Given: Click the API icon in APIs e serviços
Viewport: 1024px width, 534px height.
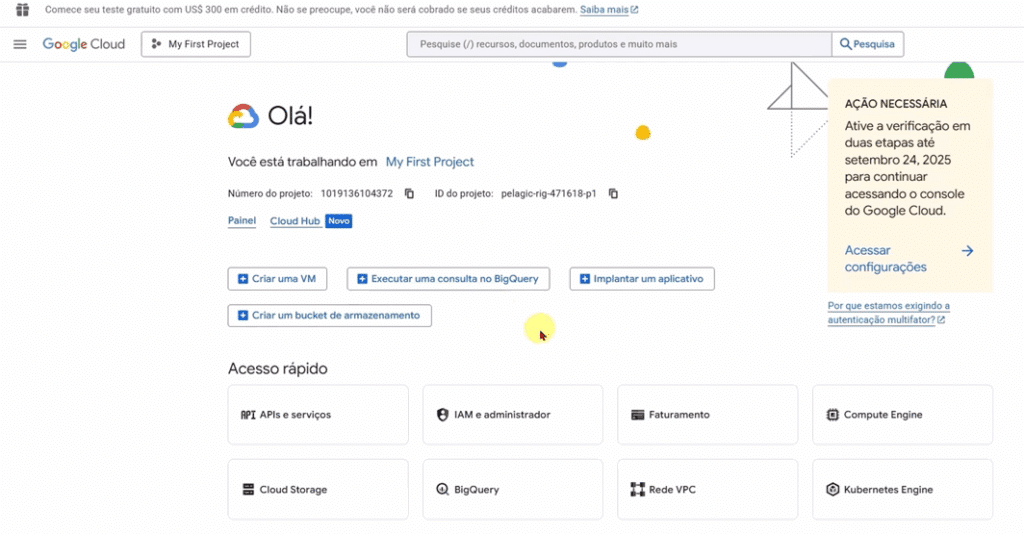Looking at the screenshot, I should [x=248, y=415].
